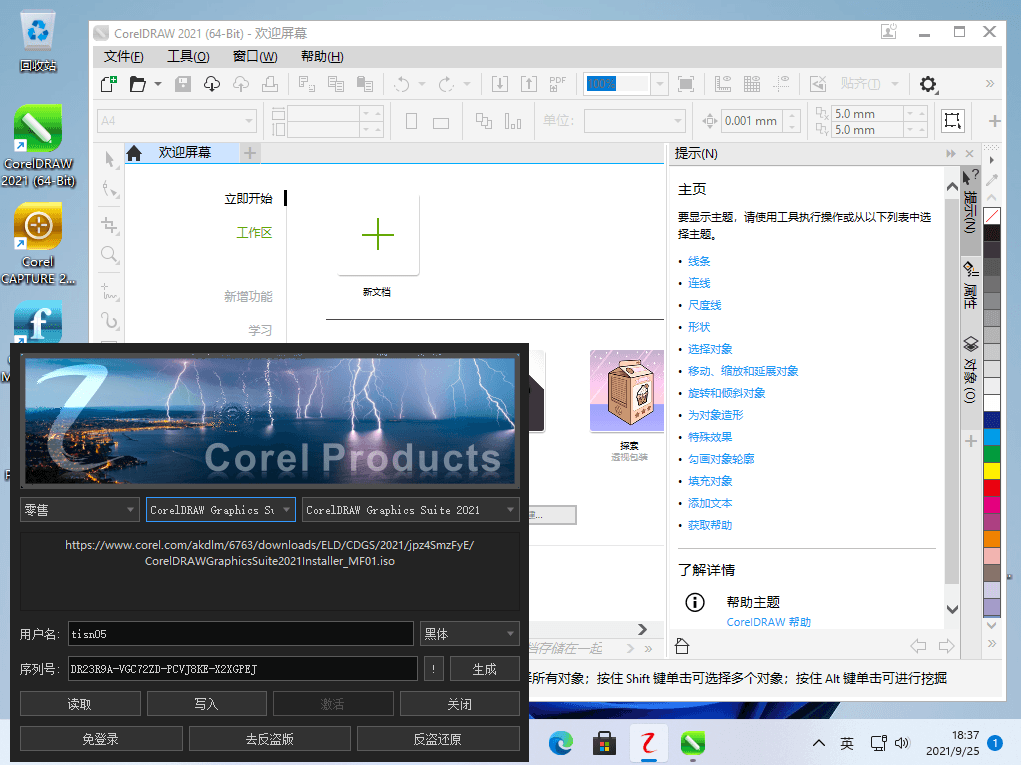
Task: Open the 文件(F) menu
Action: tap(123, 57)
